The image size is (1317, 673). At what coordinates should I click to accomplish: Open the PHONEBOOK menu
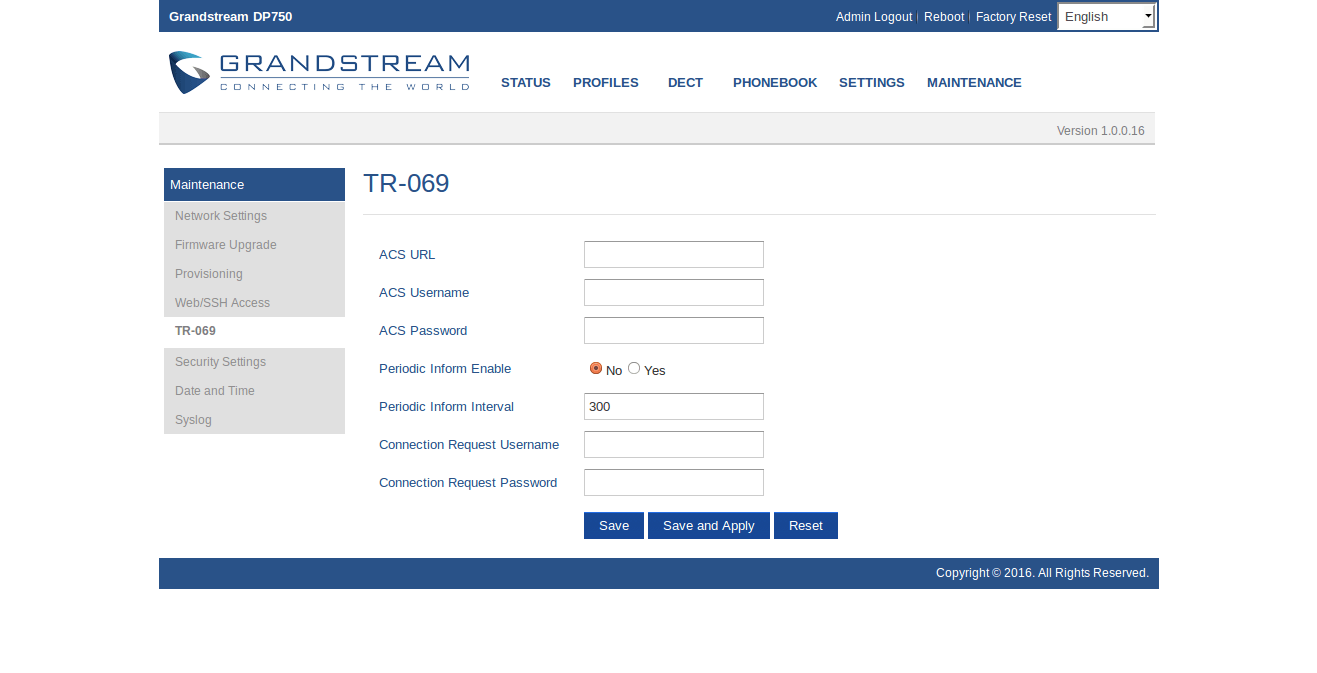click(x=774, y=83)
